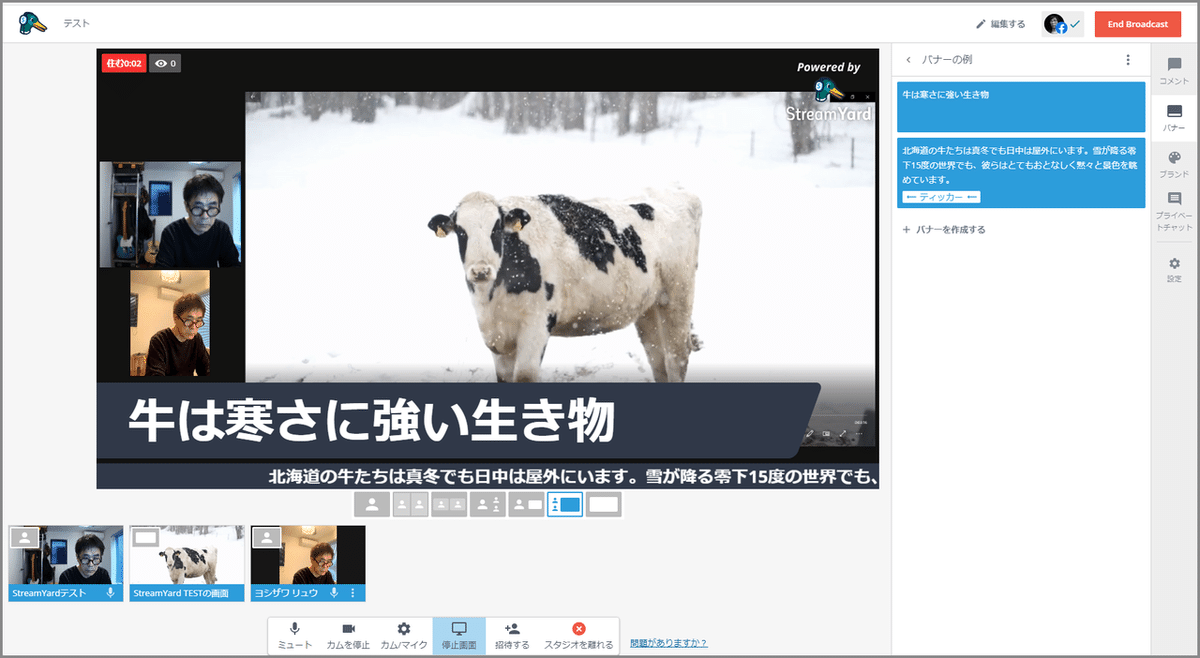The image size is (1200, 658).
Task: Select the small-person plus screen layout
Action: coord(526,505)
